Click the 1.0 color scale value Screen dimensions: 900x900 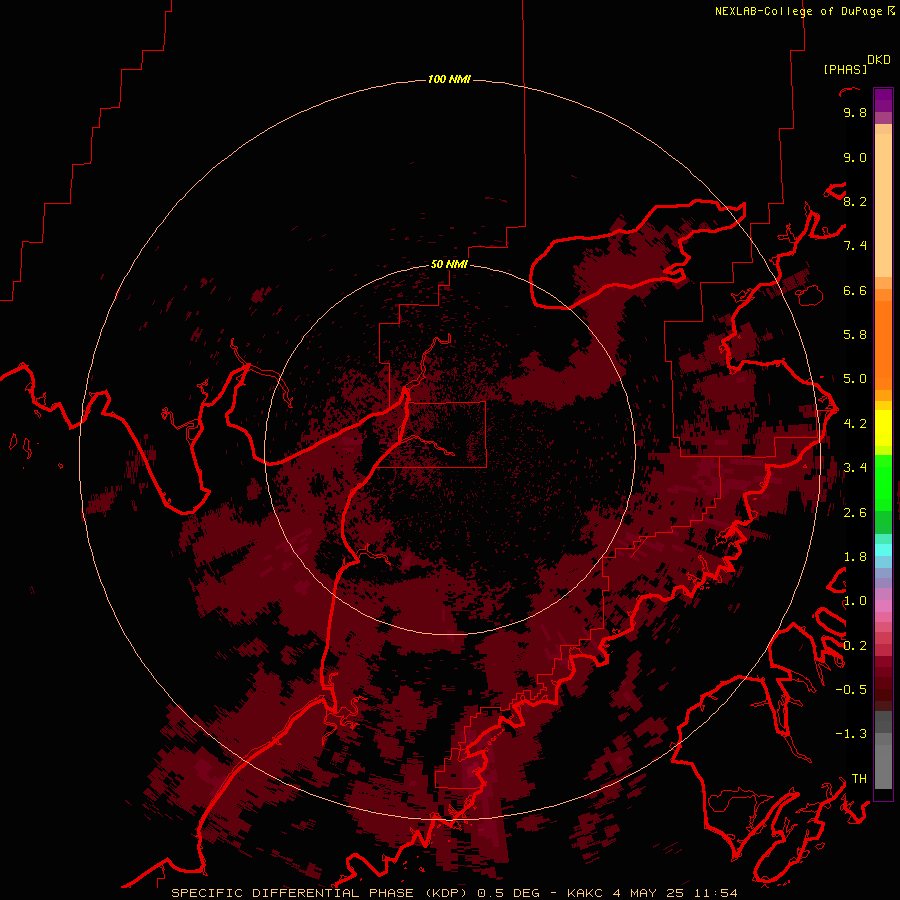pyautogui.click(x=855, y=601)
